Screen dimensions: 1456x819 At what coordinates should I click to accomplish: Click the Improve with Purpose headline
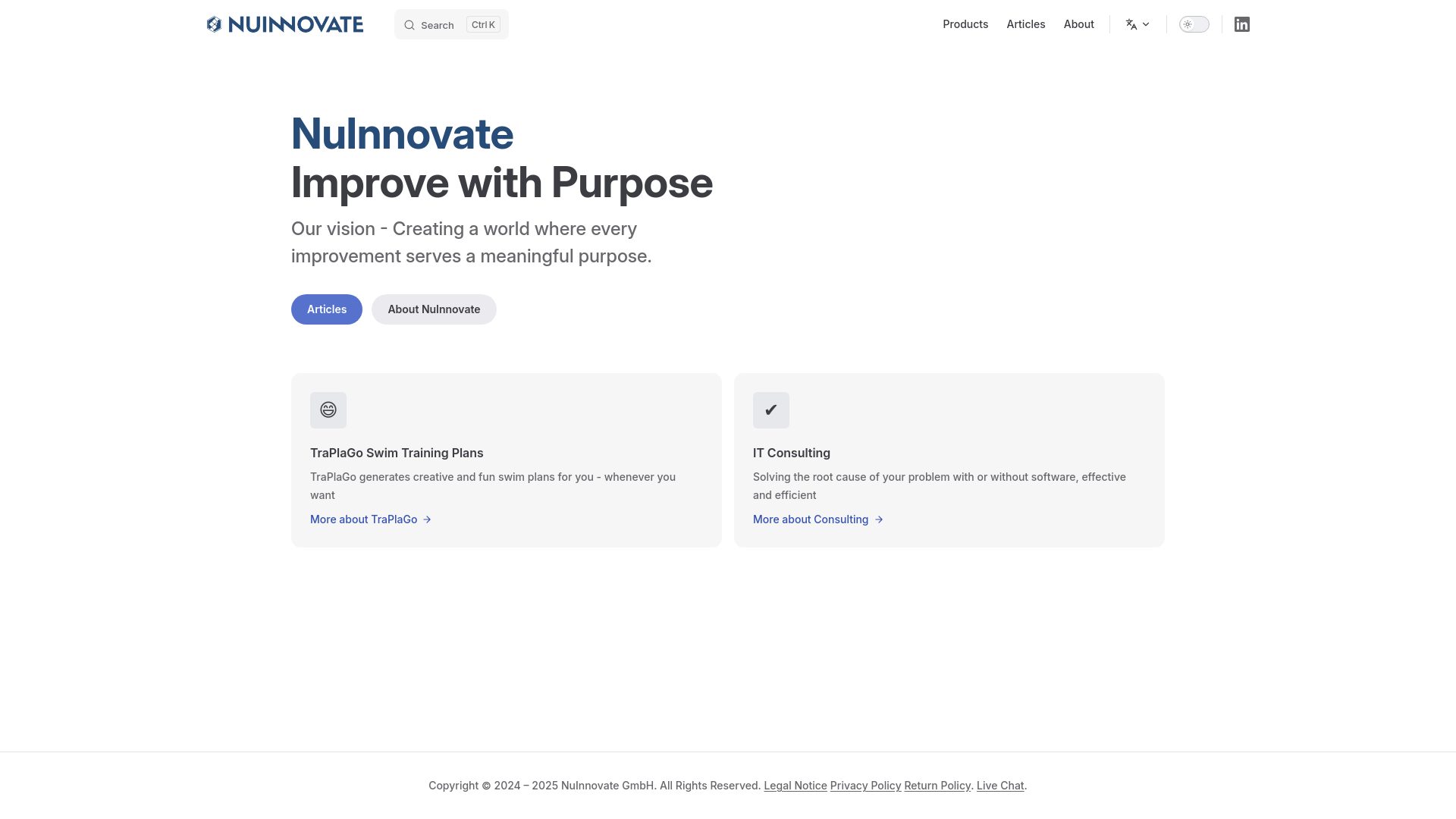(x=502, y=183)
